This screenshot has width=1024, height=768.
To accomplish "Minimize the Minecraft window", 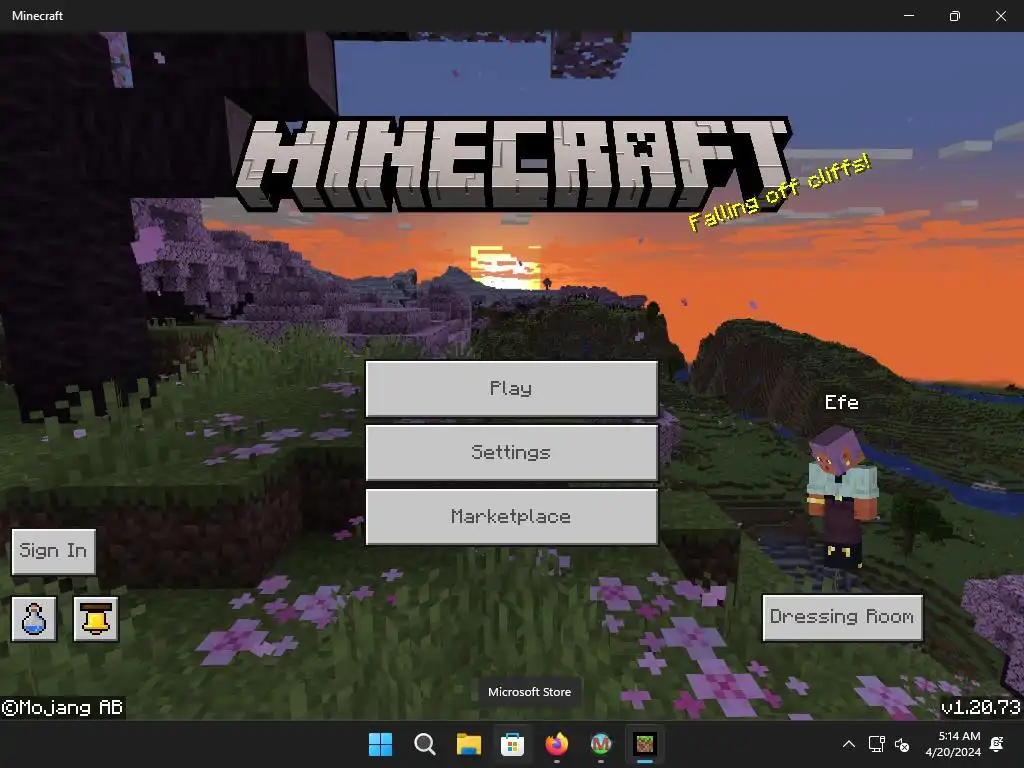I will pyautogui.click(x=908, y=16).
